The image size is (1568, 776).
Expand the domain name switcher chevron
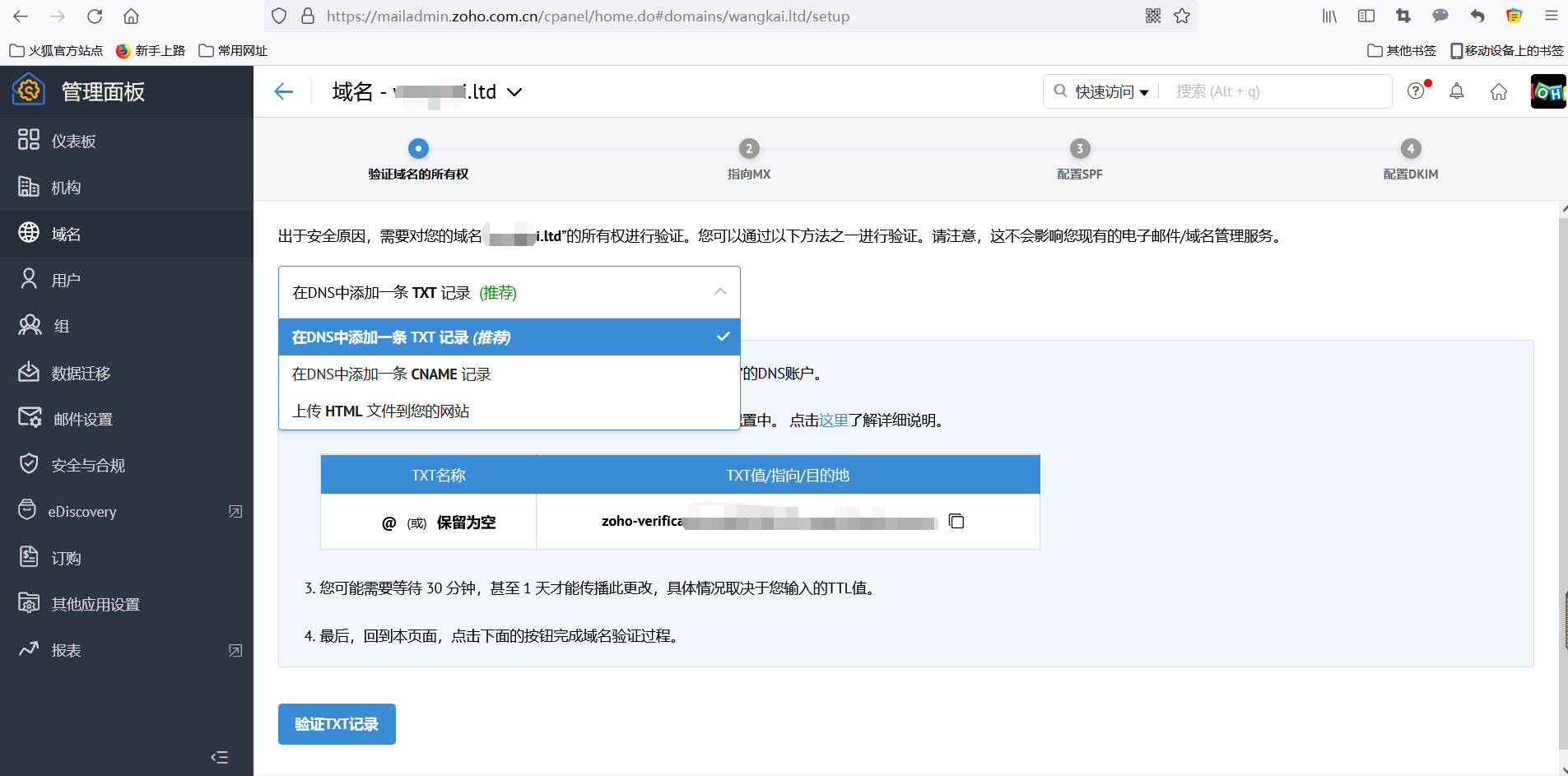[514, 92]
